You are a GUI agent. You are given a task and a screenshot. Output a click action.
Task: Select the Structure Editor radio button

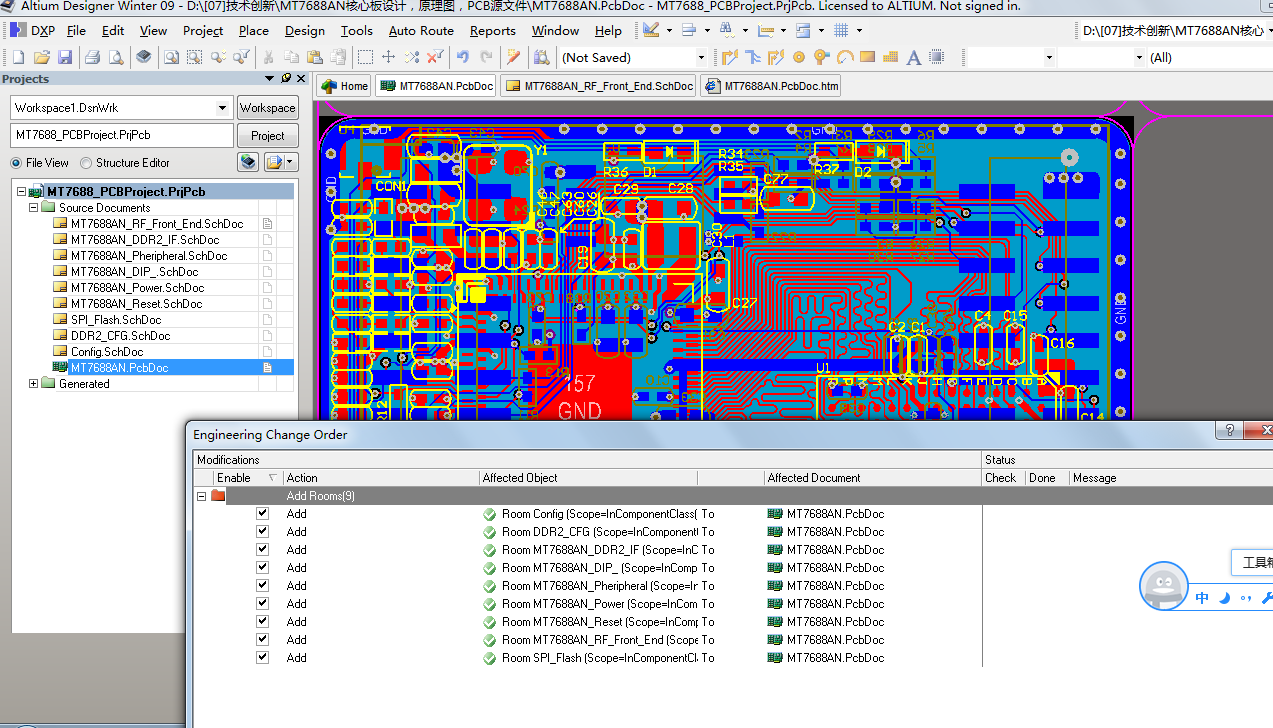click(86, 163)
